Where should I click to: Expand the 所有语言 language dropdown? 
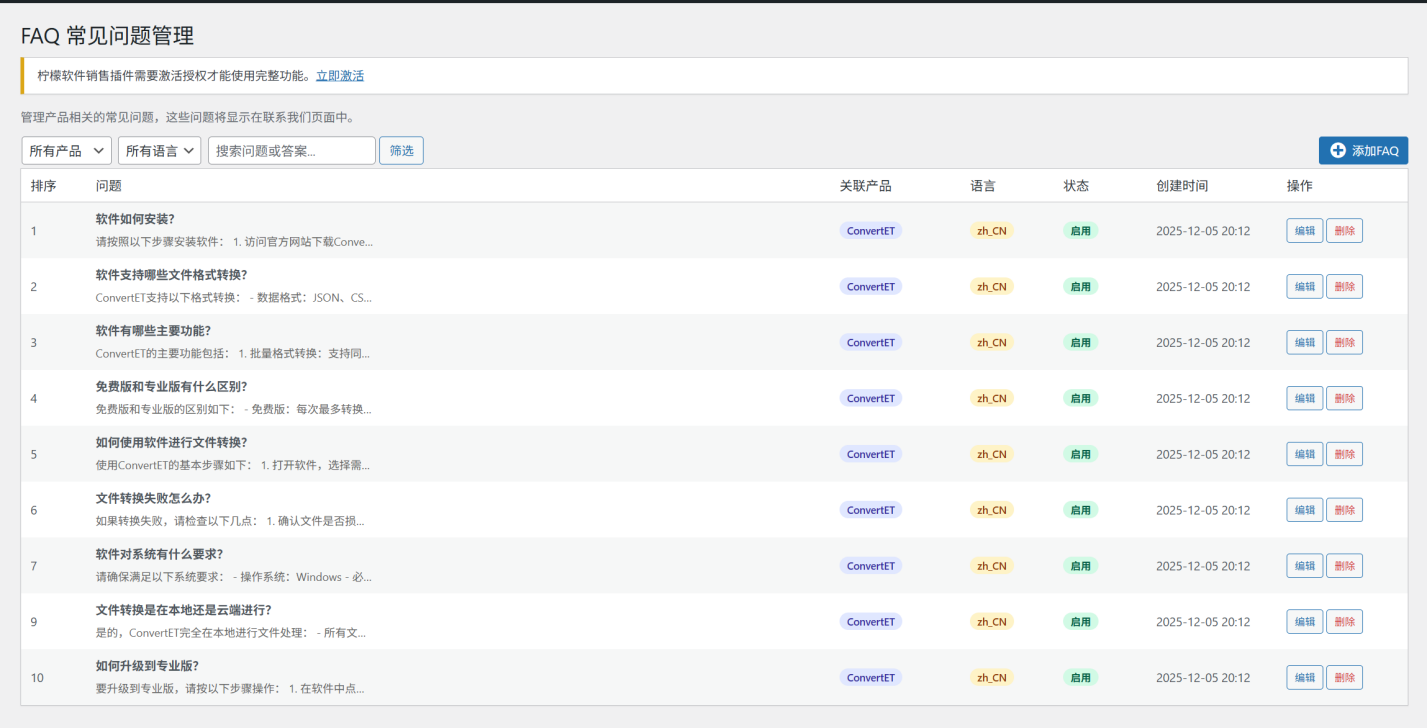coord(159,151)
